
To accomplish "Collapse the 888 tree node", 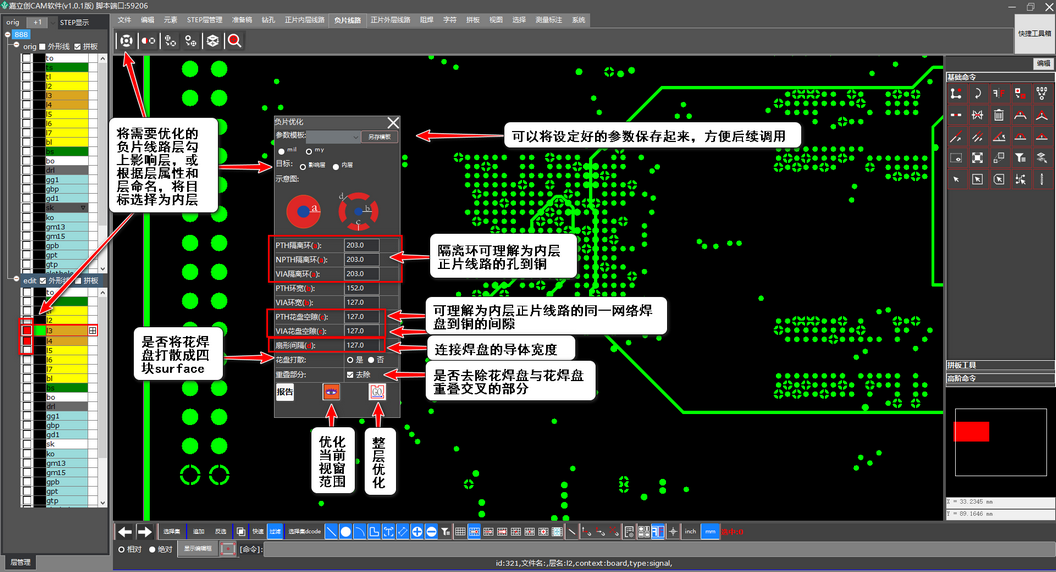I will point(7,34).
